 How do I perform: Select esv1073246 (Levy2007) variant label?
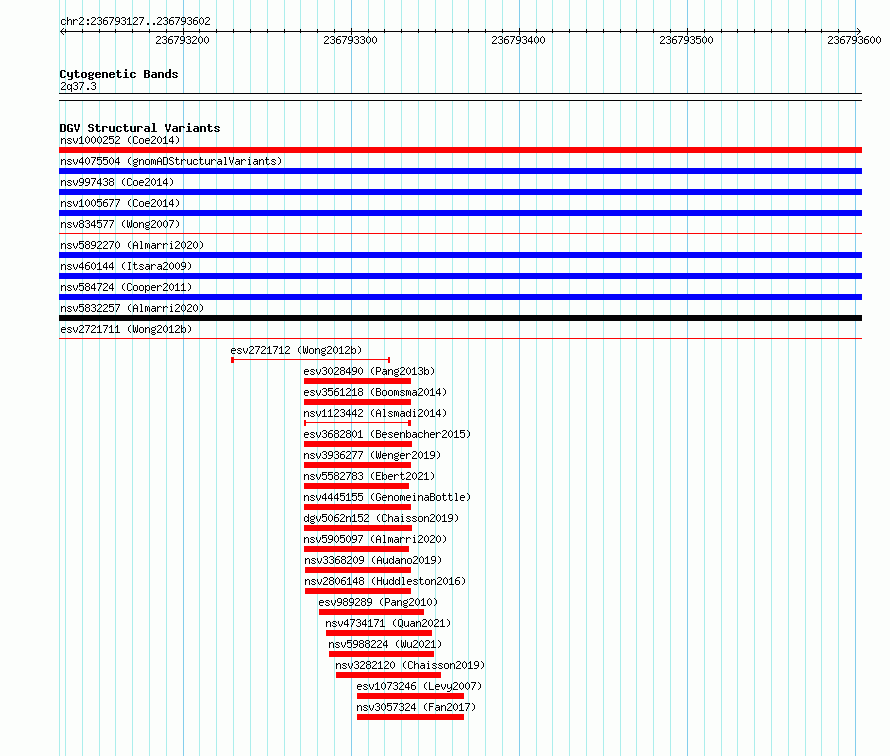(419, 686)
